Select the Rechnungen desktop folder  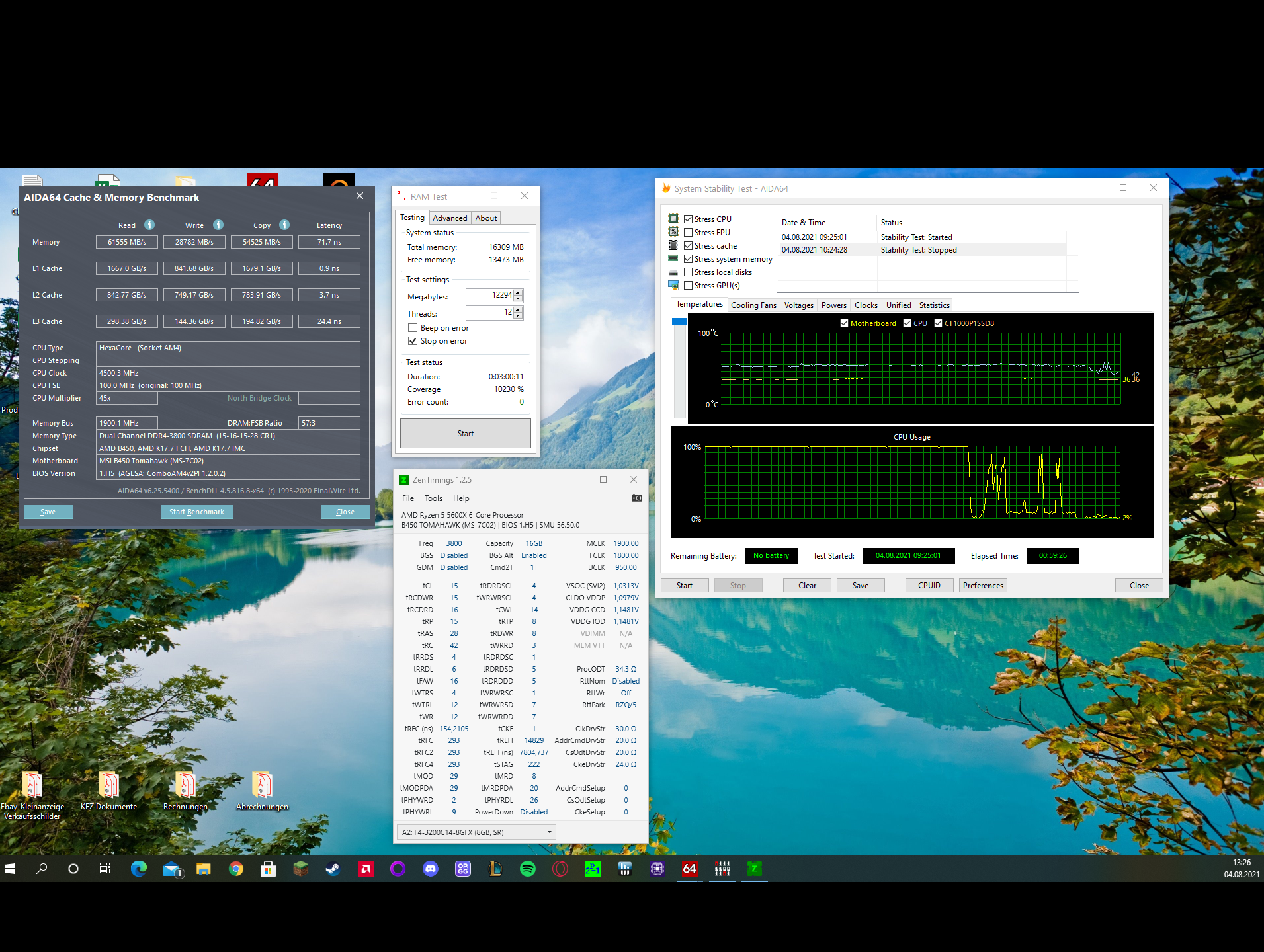185,791
